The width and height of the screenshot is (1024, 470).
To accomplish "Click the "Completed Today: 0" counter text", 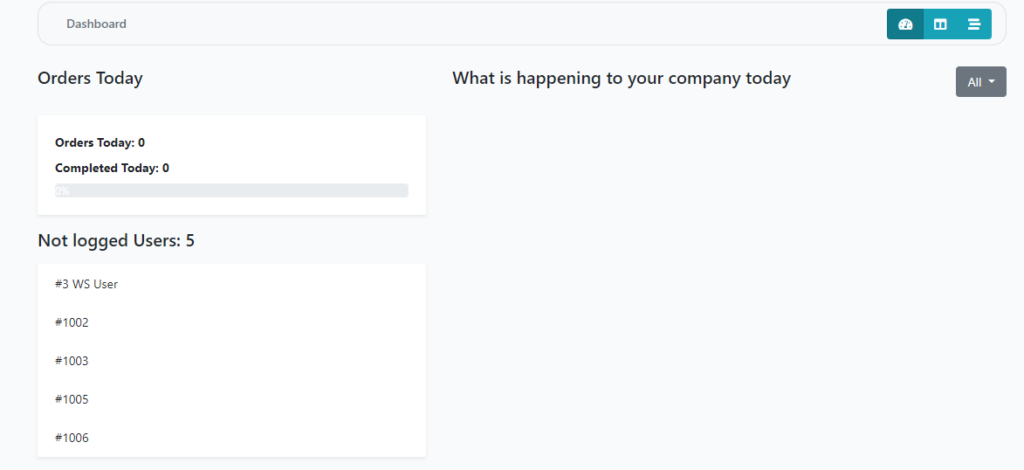I will pyautogui.click(x=112, y=168).
